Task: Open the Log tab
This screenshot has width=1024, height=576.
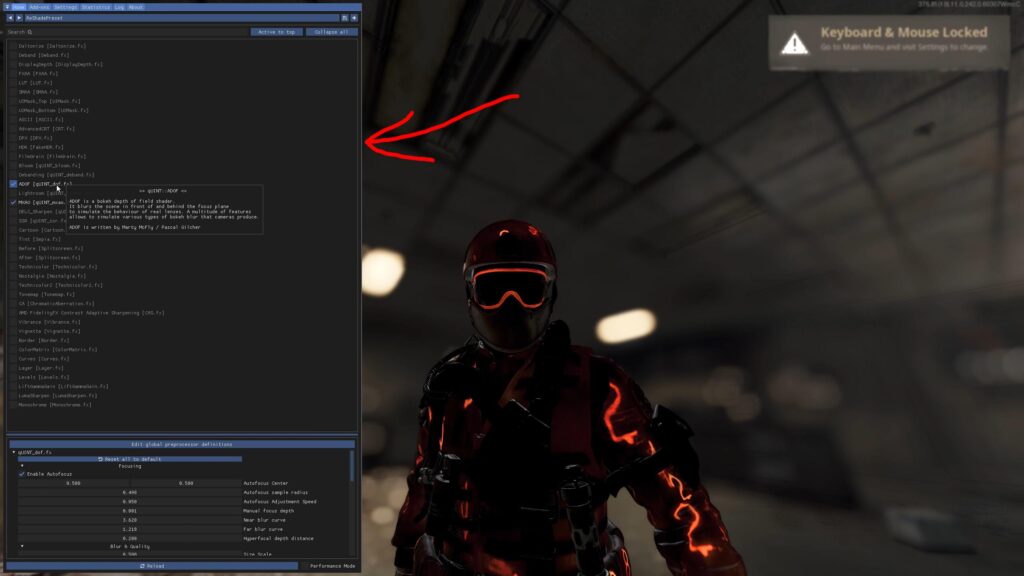Action: coord(120,7)
